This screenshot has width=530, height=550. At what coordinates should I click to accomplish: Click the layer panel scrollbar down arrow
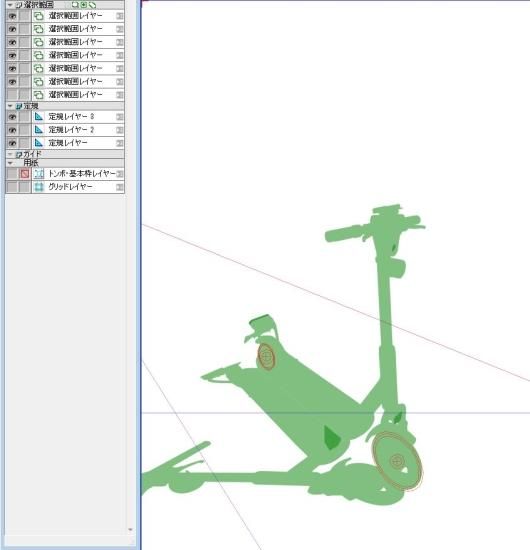point(130,530)
